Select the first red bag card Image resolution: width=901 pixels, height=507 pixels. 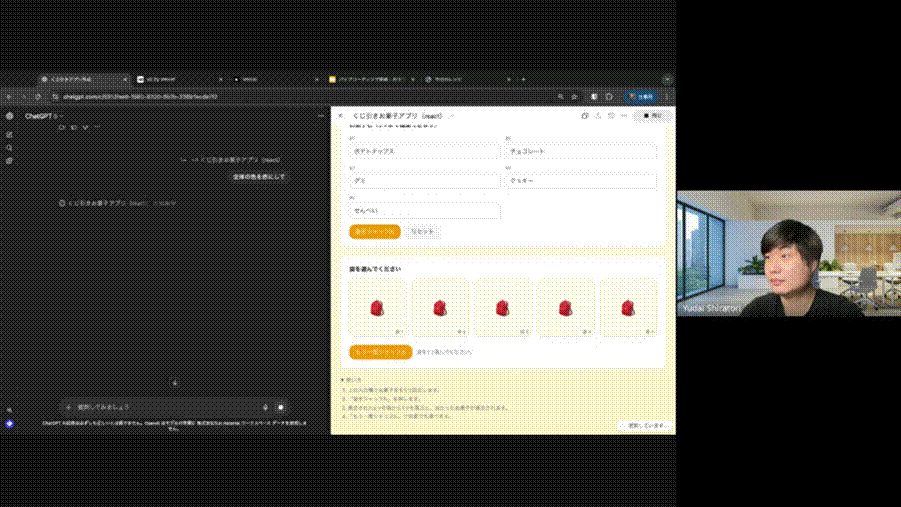tap(377, 308)
